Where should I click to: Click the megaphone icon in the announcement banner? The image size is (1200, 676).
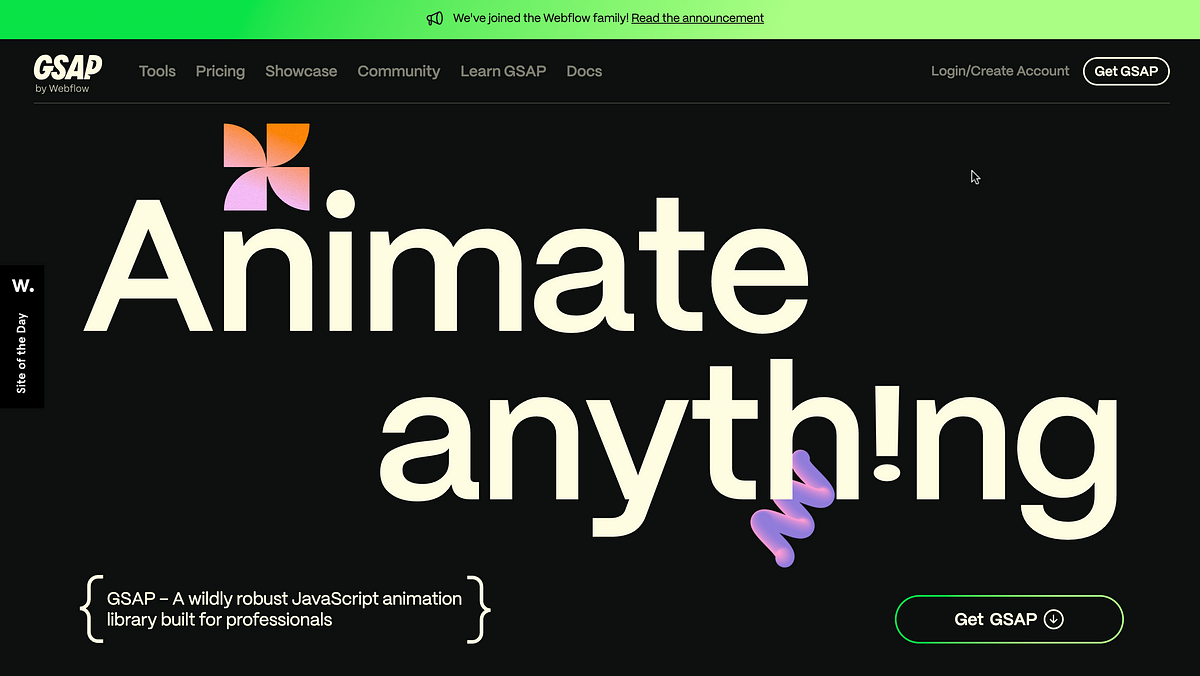click(x=435, y=18)
